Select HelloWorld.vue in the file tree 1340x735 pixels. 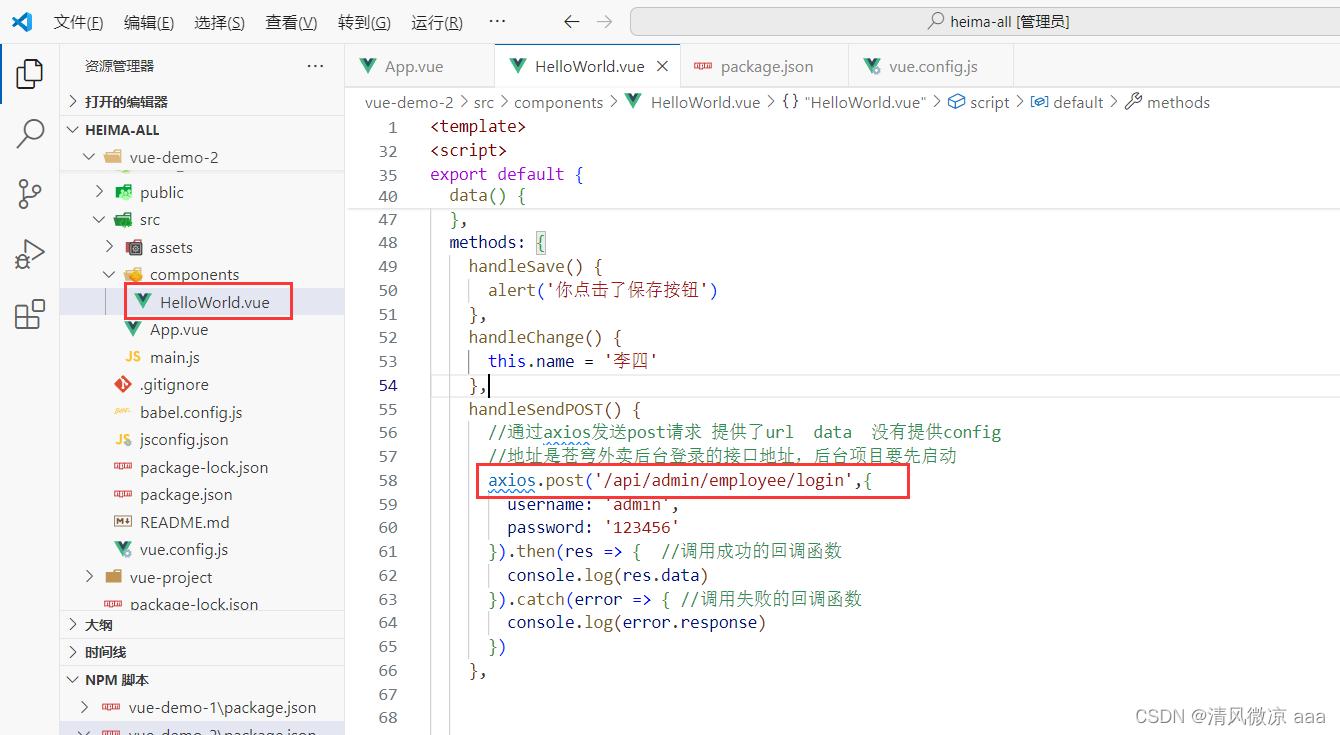(202, 302)
